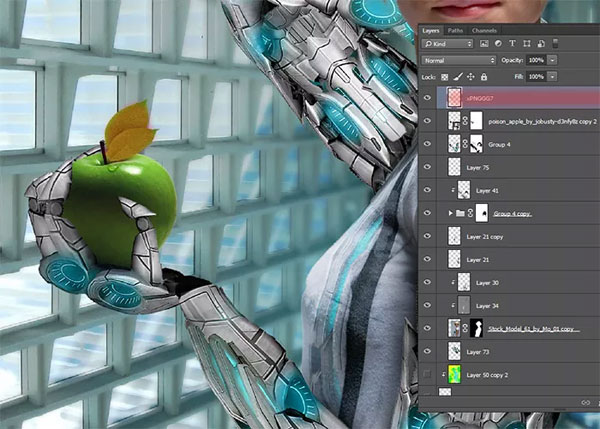Hide Layer 34 via eye icon

[427, 305]
